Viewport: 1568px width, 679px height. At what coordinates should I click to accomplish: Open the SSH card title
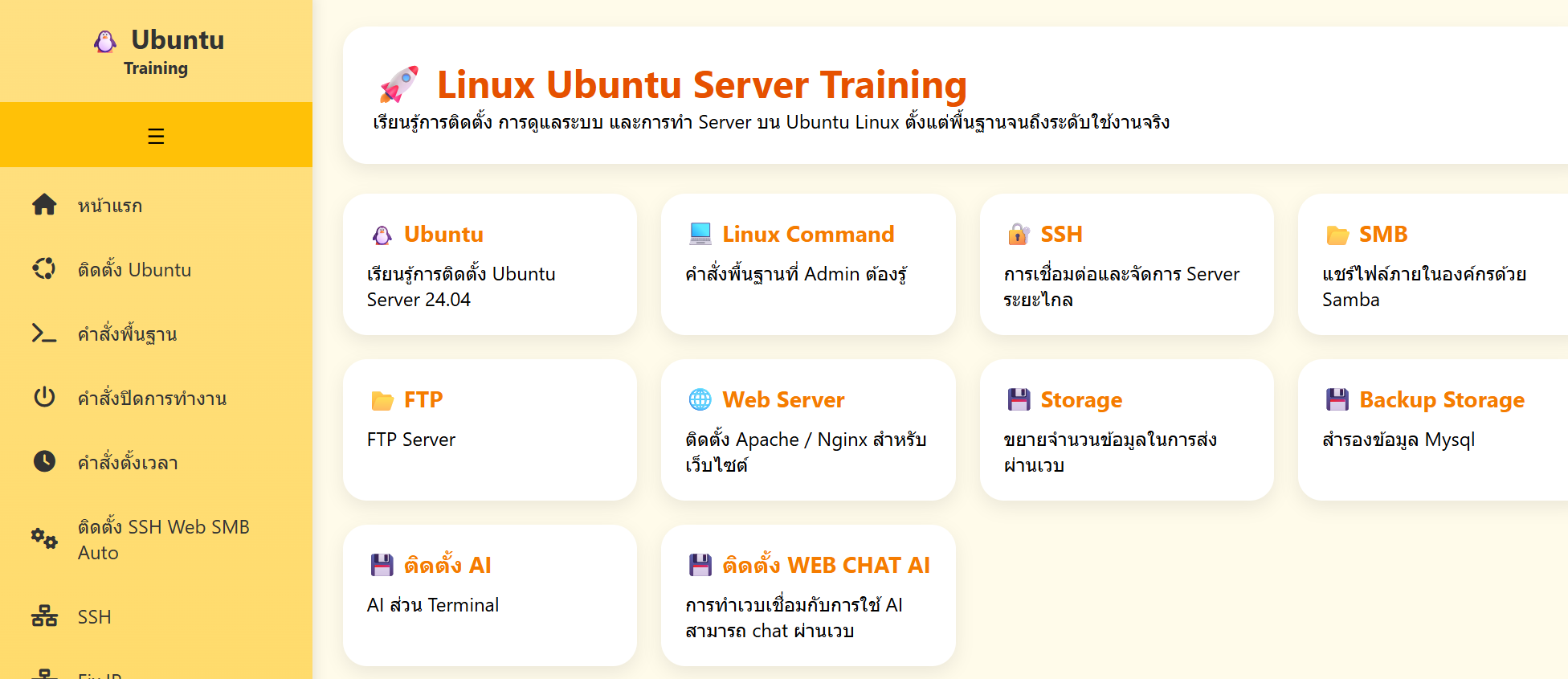[x=1061, y=235]
